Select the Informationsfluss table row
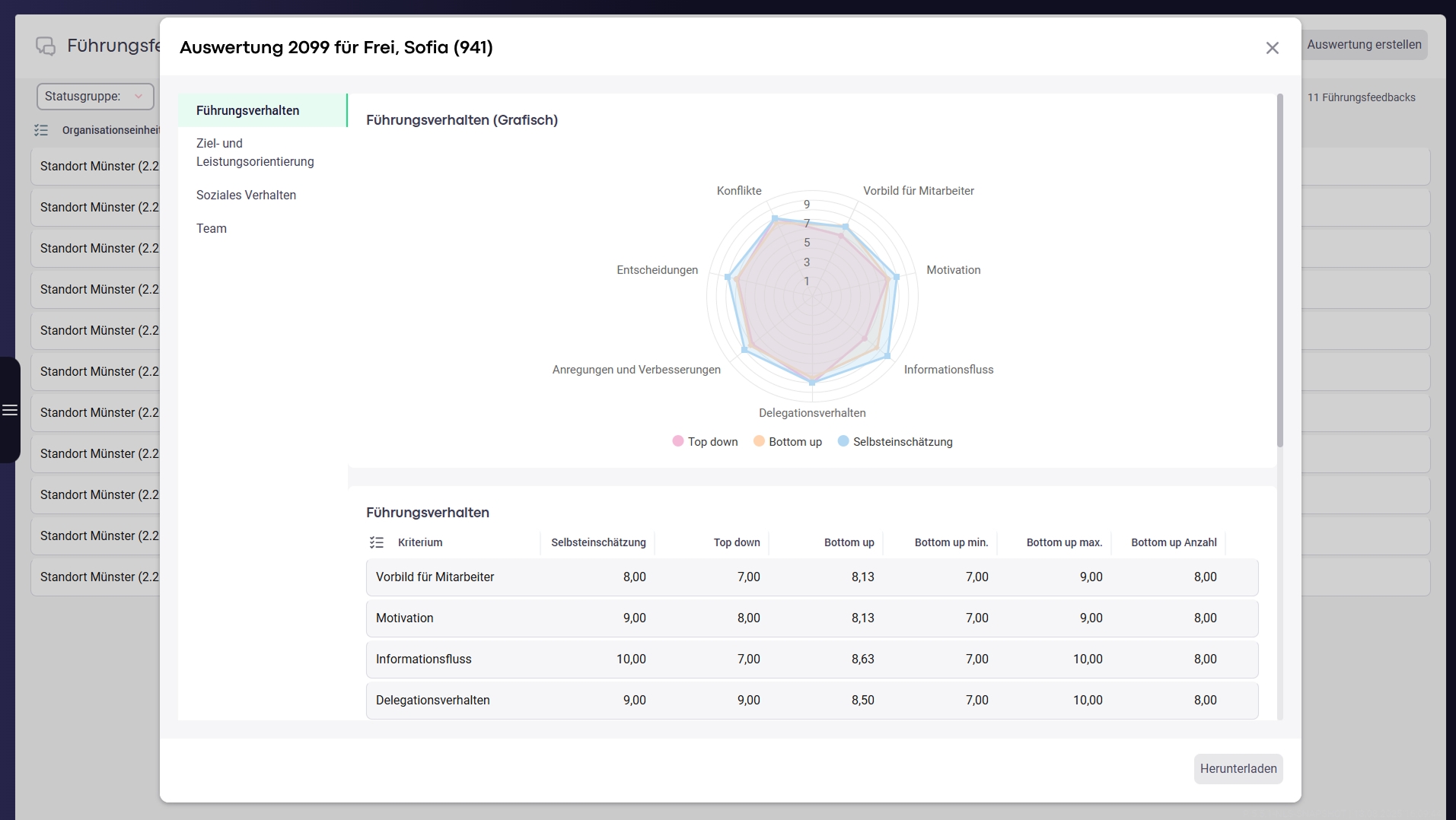This screenshot has width=1456, height=820. click(811, 659)
